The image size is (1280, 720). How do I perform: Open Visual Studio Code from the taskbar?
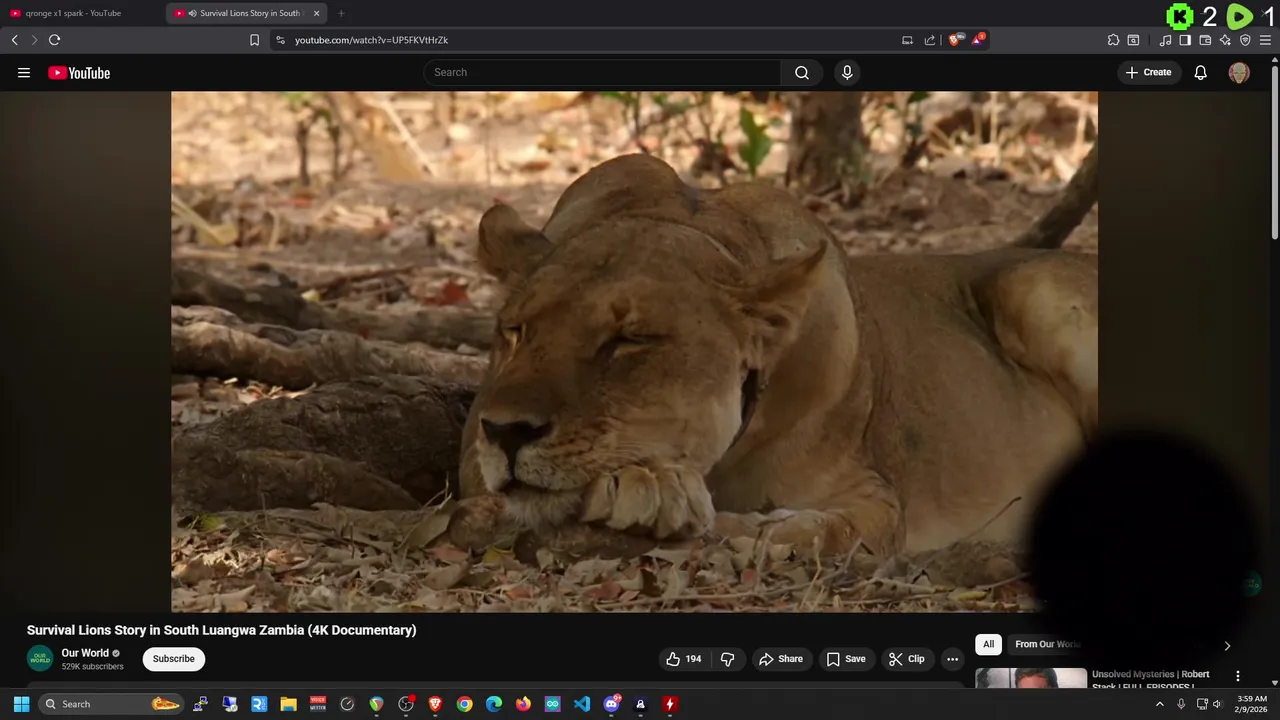click(x=582, y=704)
